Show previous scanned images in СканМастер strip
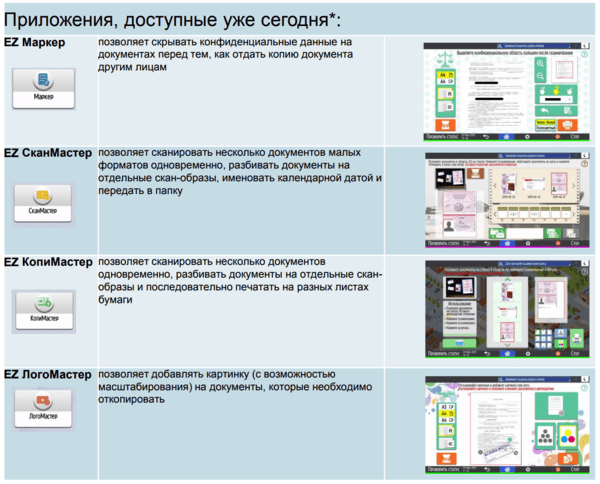600x484 pixels. [x=495, y=186]
